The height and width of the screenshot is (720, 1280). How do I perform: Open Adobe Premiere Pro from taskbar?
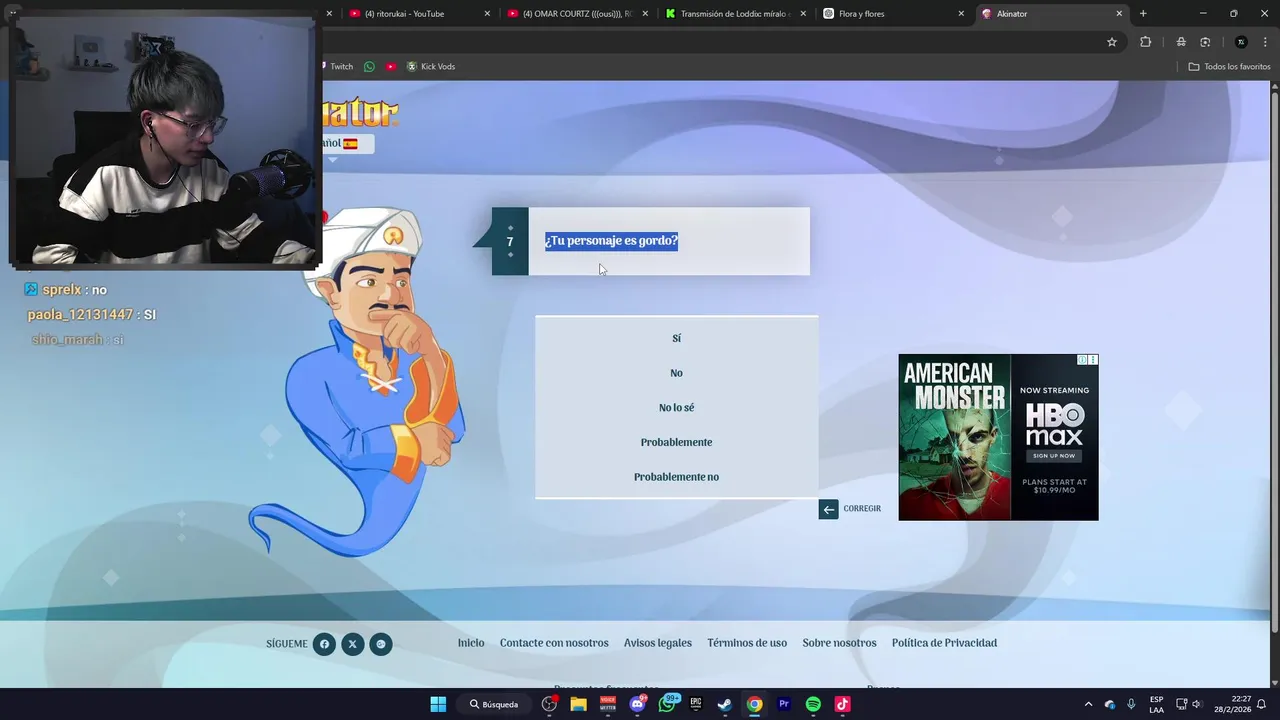784,704
